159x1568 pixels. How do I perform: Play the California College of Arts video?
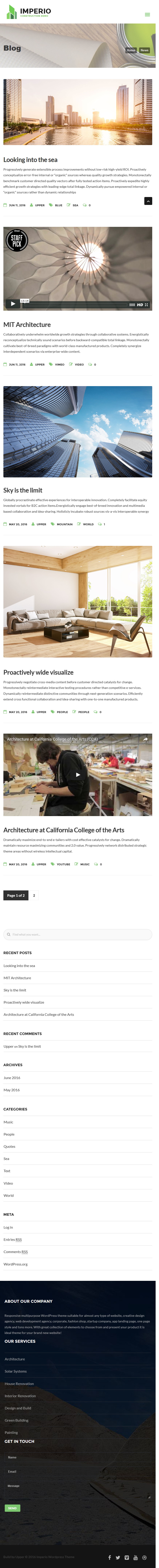click(78, 775)
